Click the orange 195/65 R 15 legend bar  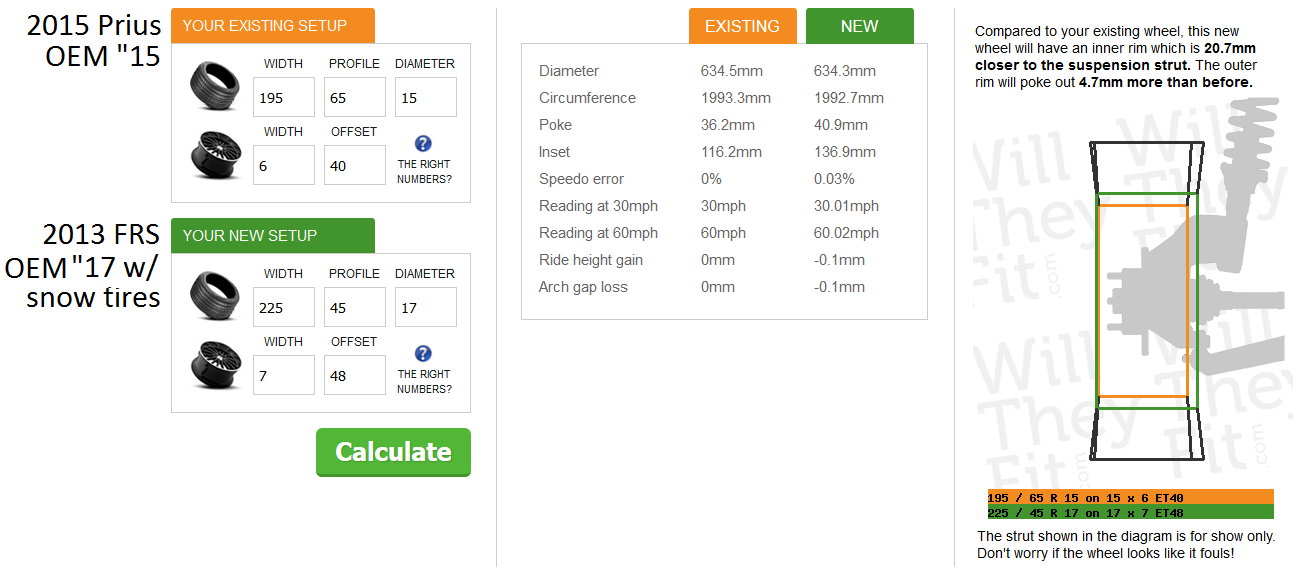[1130, 497]
